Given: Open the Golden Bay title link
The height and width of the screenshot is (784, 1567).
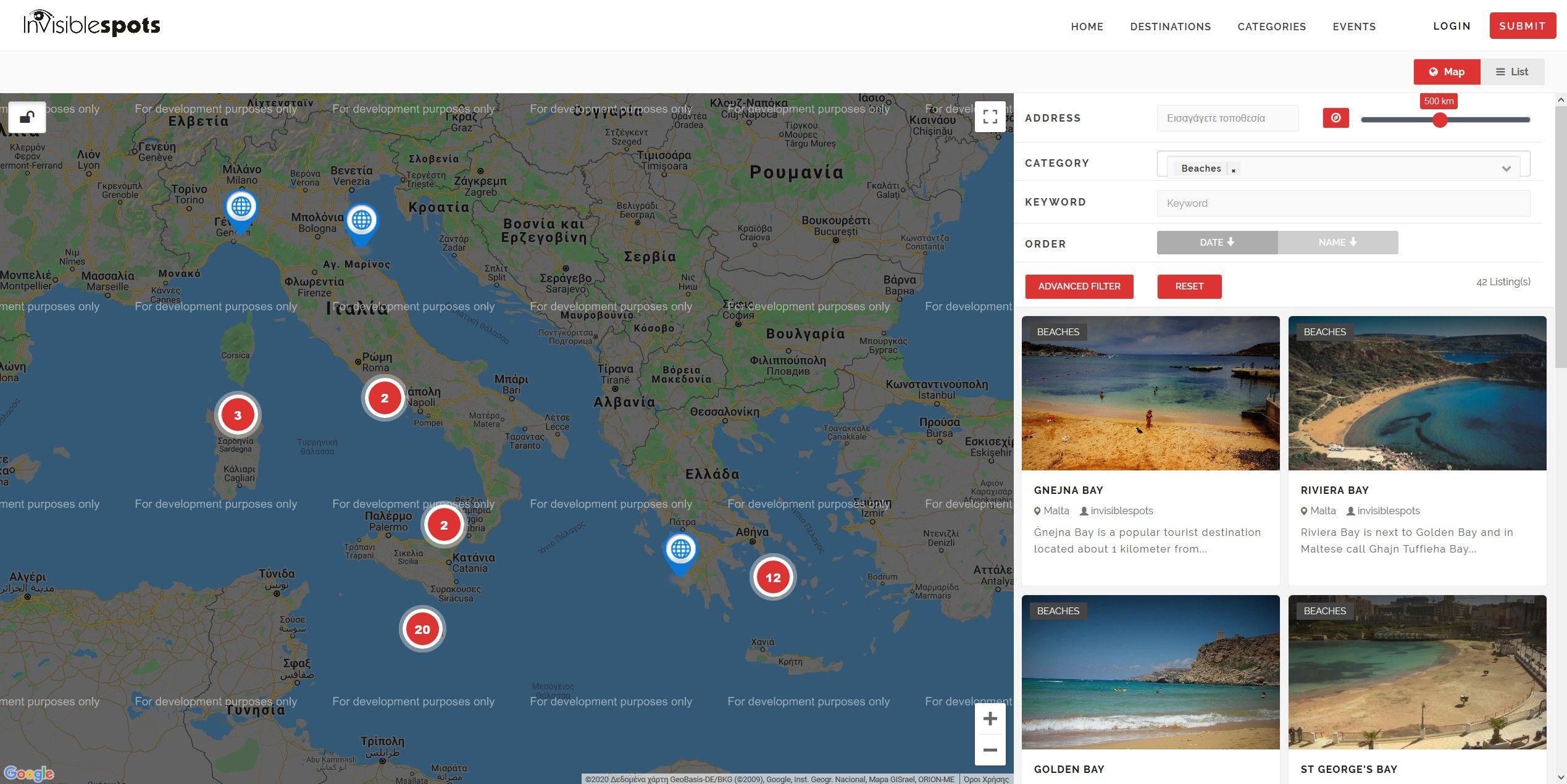Looking at the screenshot, I should (x=1069, y=769).
